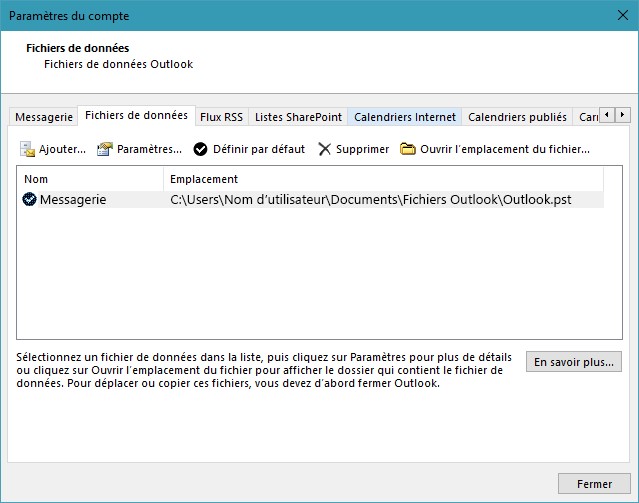Click the Ajouter data file icon
Viewport: 639px width, 503px height.
tap(28, 149)
